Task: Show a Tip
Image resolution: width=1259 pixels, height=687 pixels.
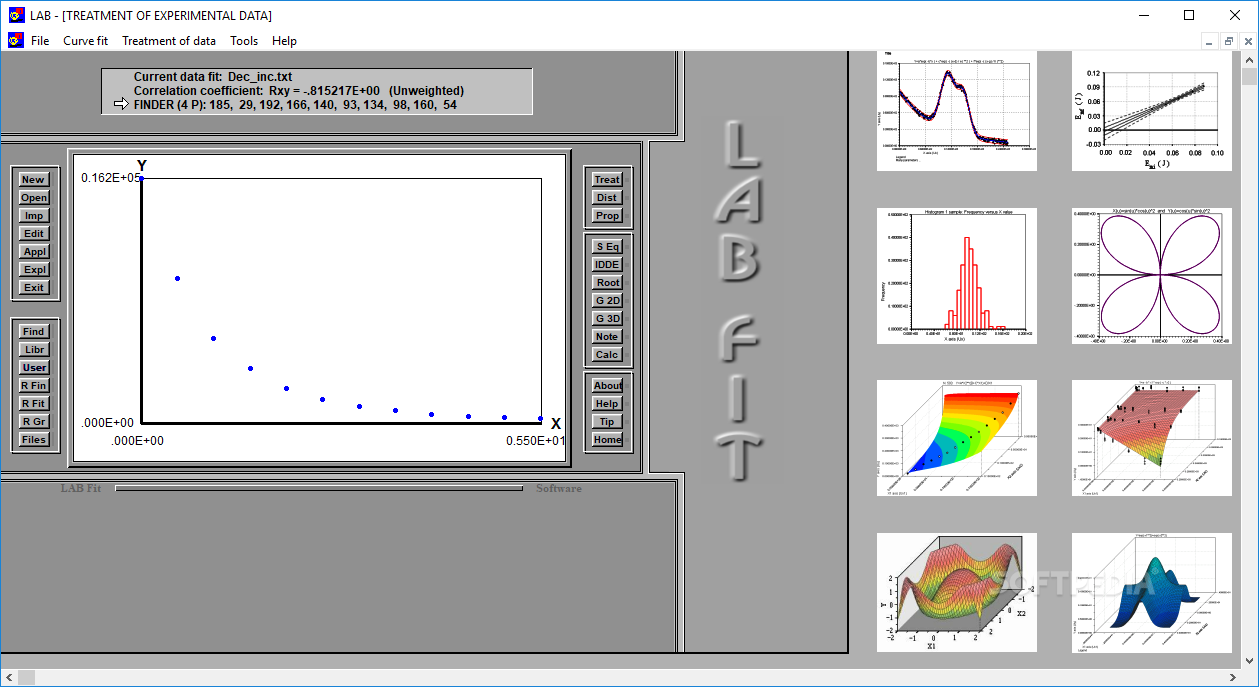Action: tap(607, 422)
